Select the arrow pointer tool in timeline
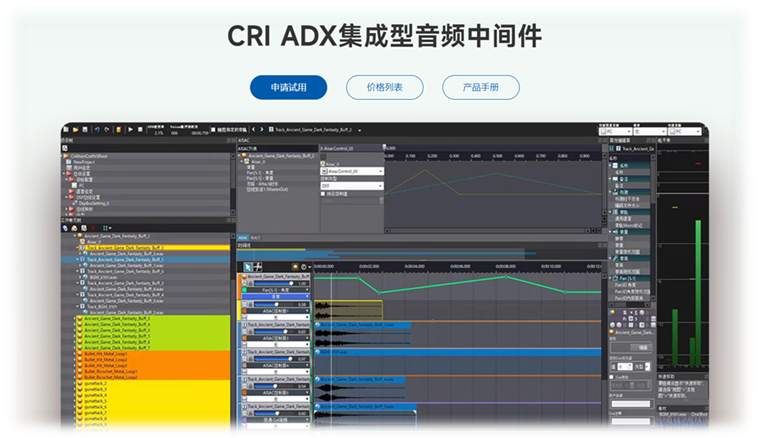 point(248,266)
